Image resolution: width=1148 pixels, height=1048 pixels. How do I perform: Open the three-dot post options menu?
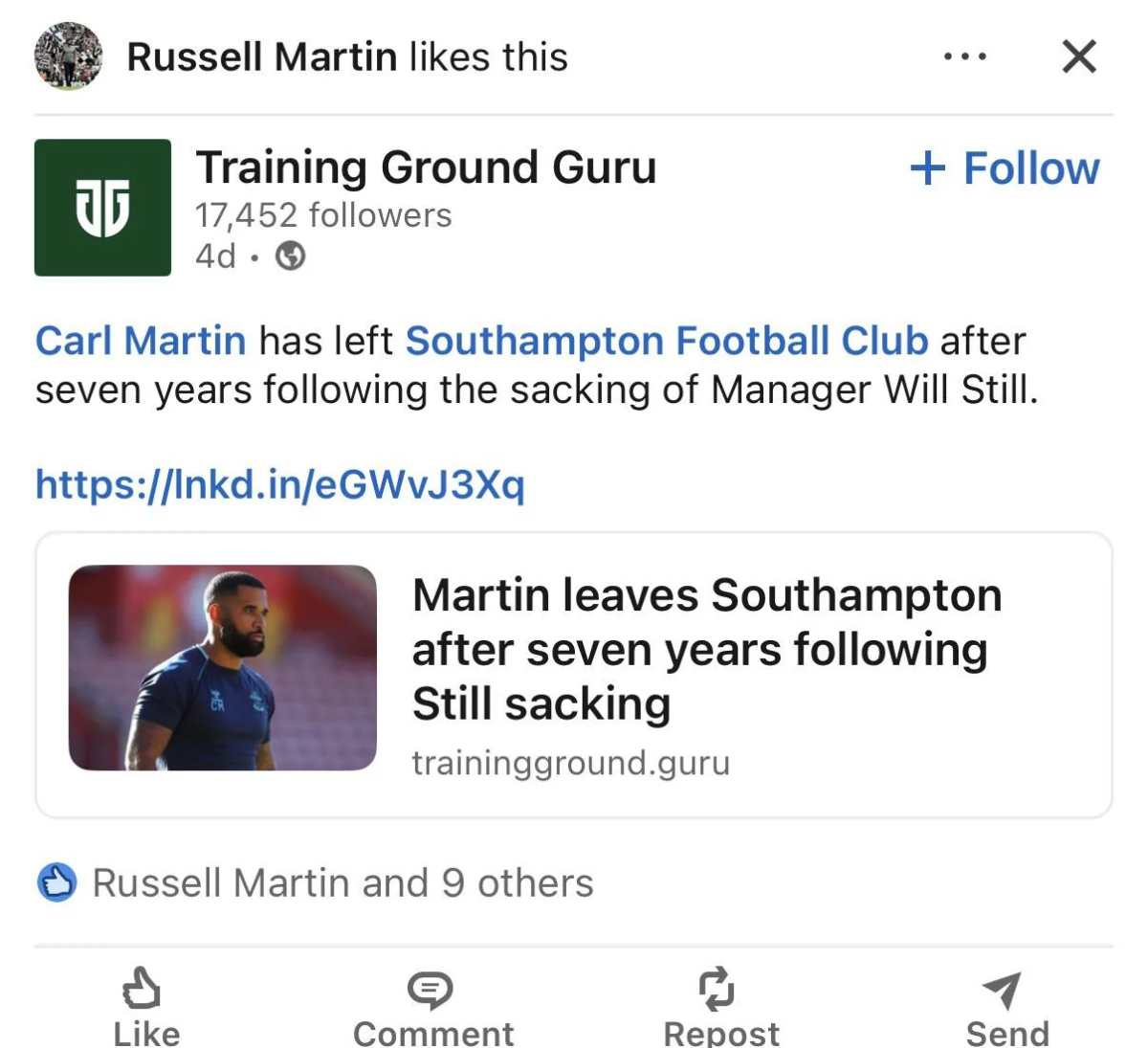964,57
